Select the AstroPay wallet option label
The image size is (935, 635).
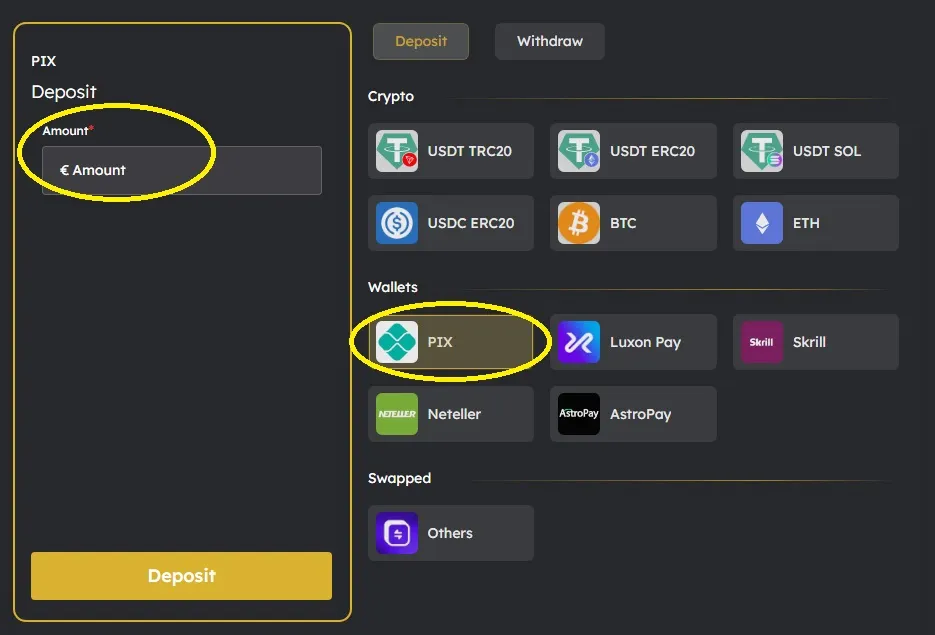click(640, 414)
